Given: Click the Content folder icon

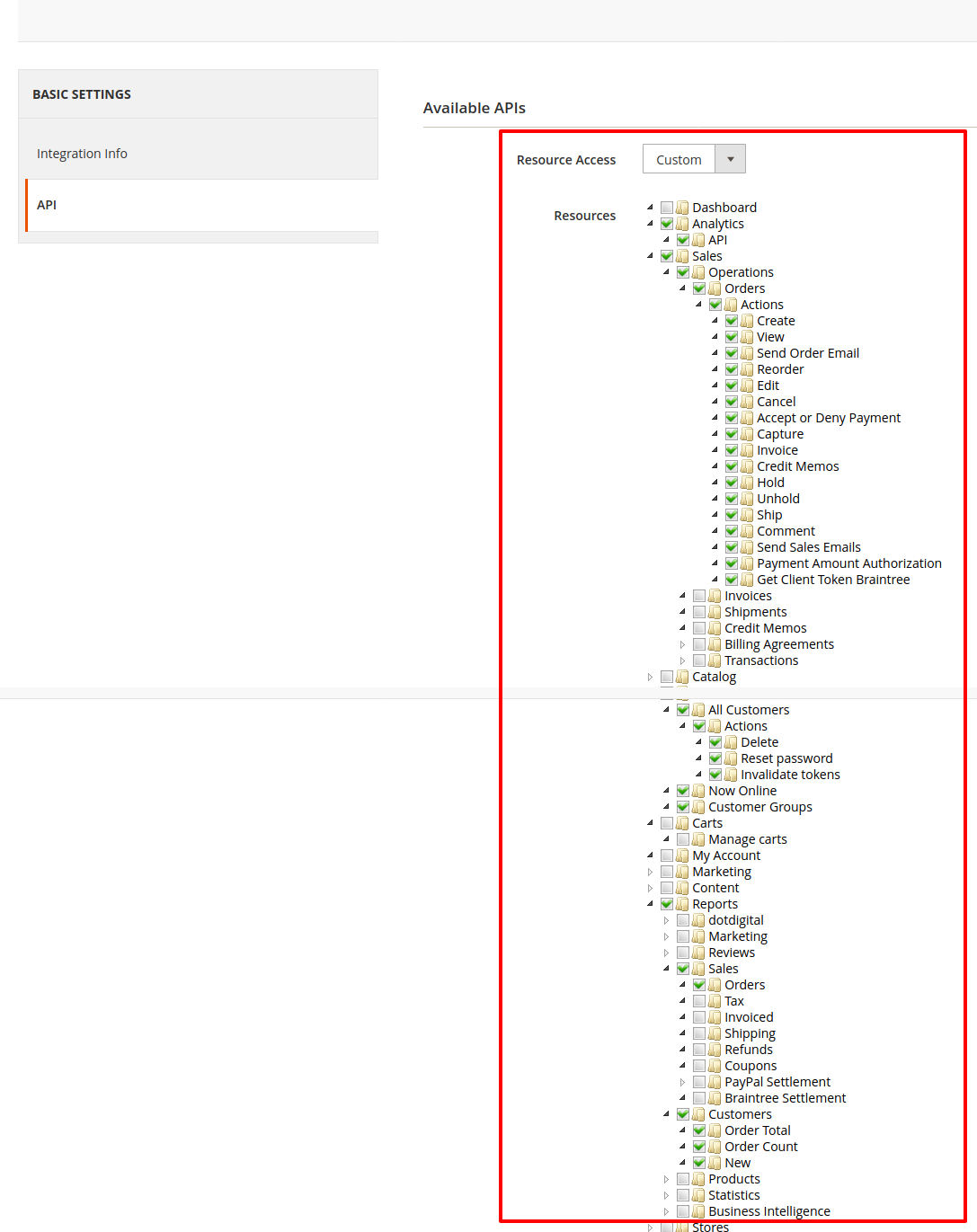Looking at the screenshot, I should pos(682,888).
